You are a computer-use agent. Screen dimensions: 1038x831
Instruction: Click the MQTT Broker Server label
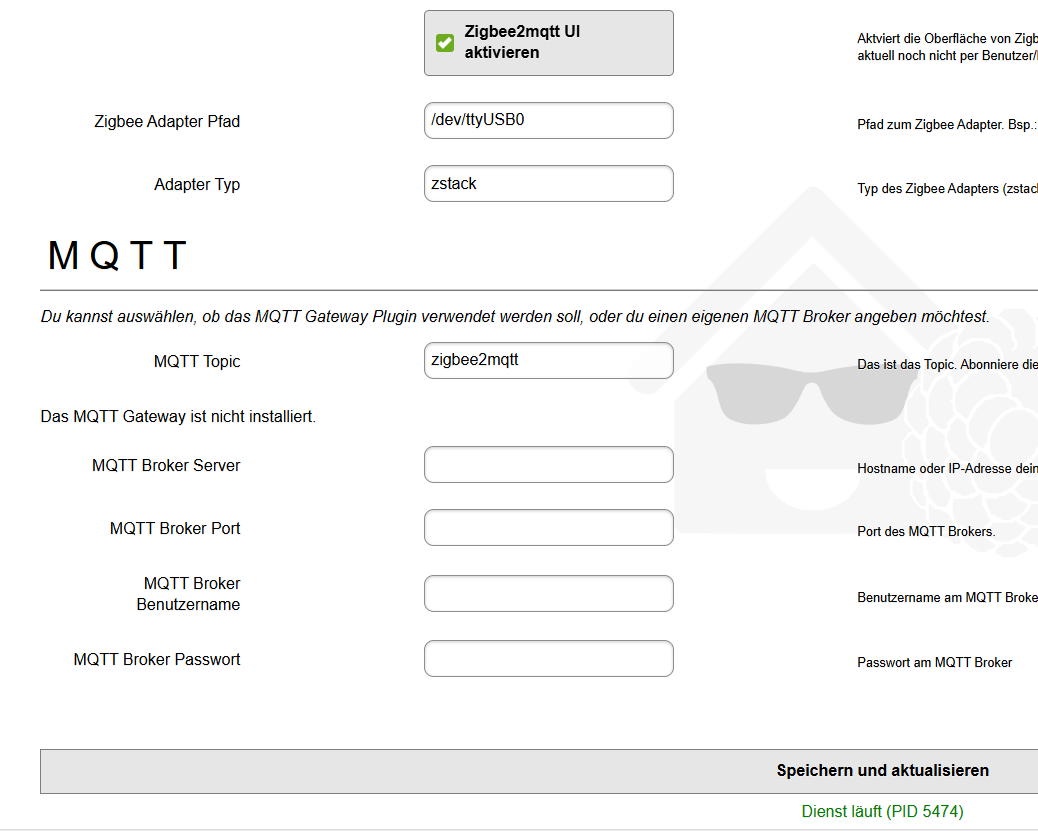pyautogui.click(x=166, y=466)
